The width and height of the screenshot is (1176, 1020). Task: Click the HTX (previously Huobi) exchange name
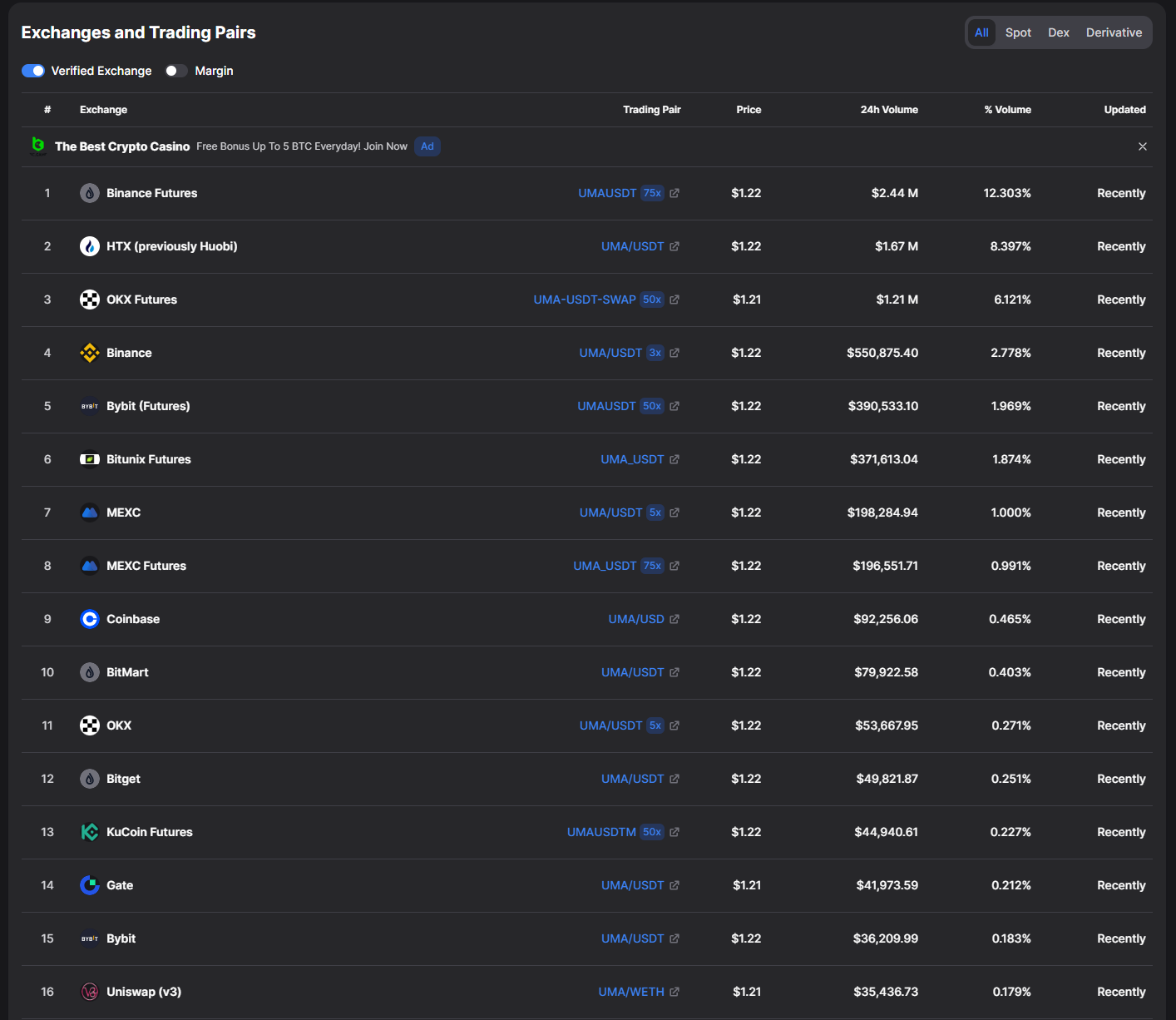pyautogui.click(x=171, y=246)
